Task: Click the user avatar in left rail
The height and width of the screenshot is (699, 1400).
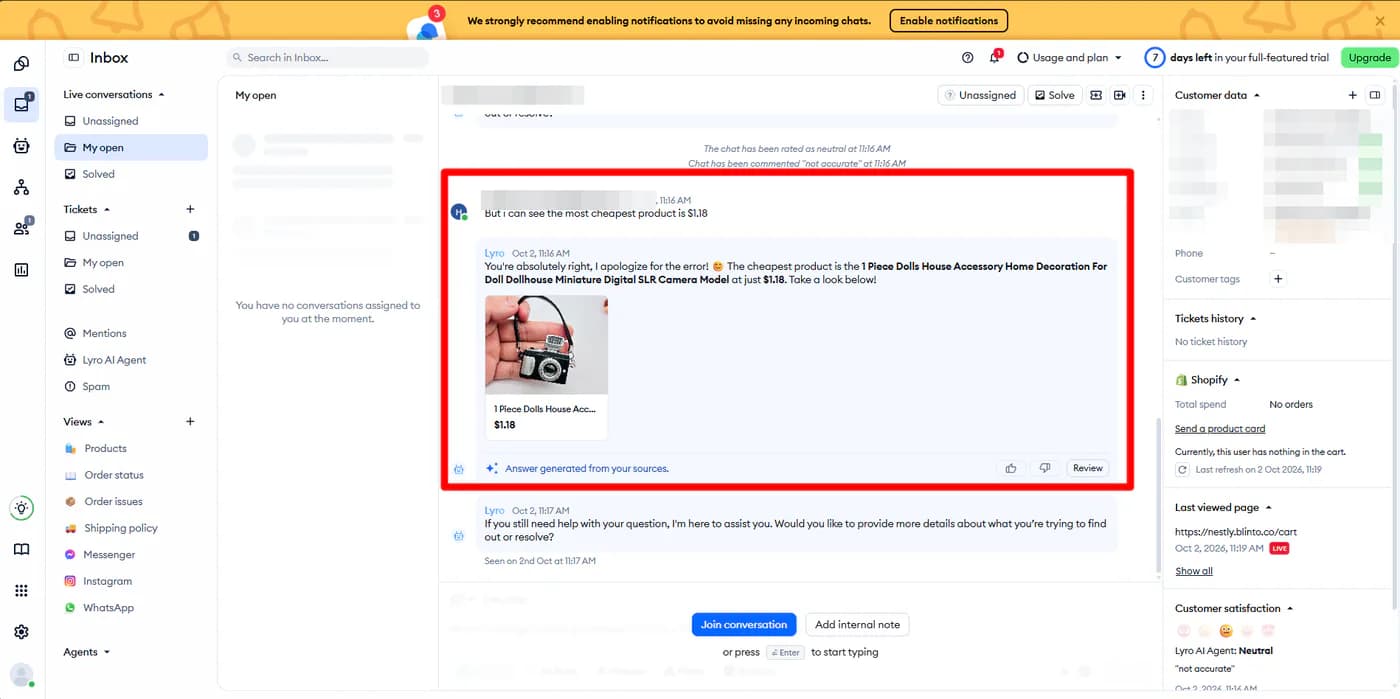Action: click(x=21, y=675)
